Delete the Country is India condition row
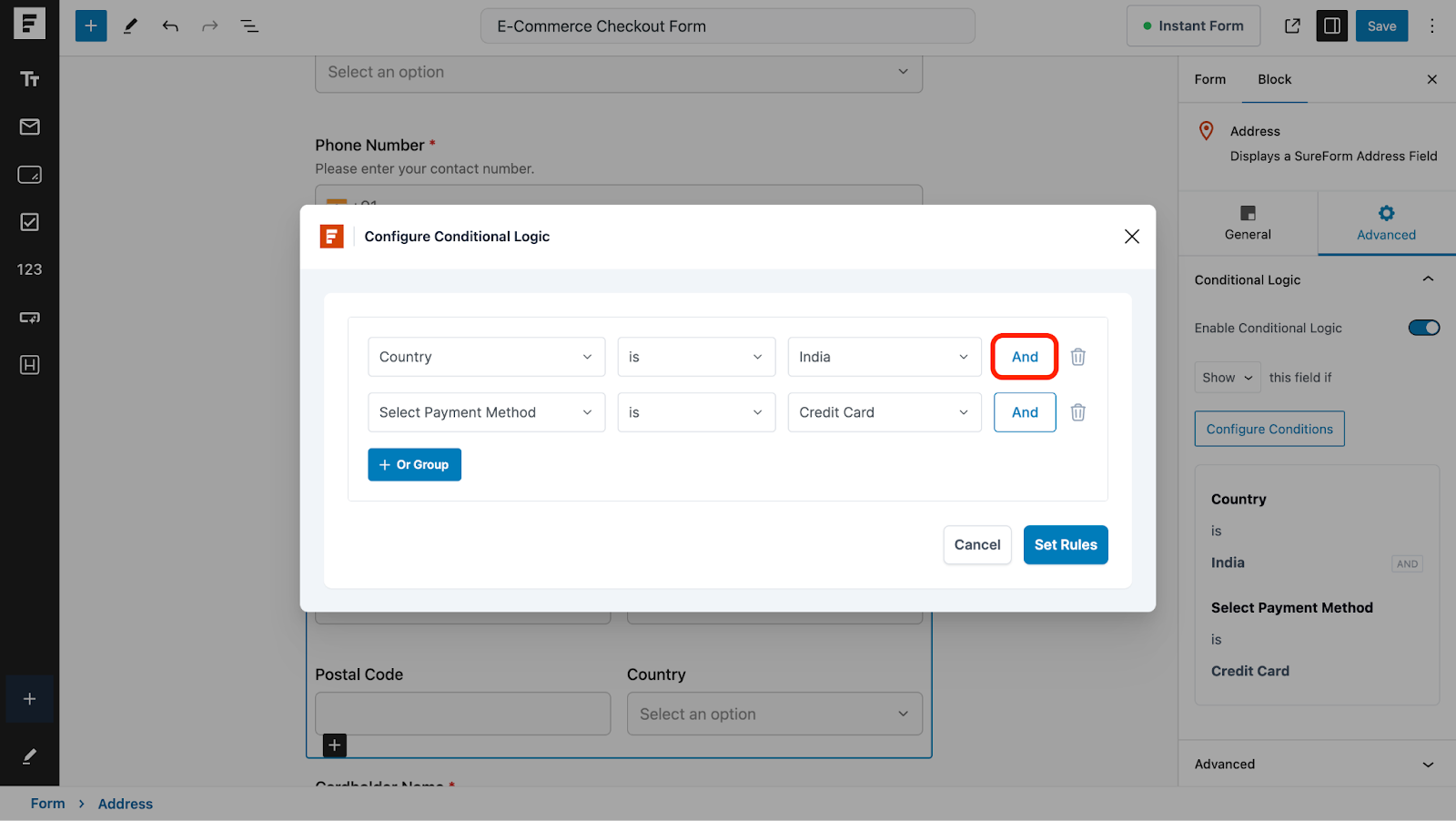This screenshot has height=821, width=1456. pos(1077,357)
